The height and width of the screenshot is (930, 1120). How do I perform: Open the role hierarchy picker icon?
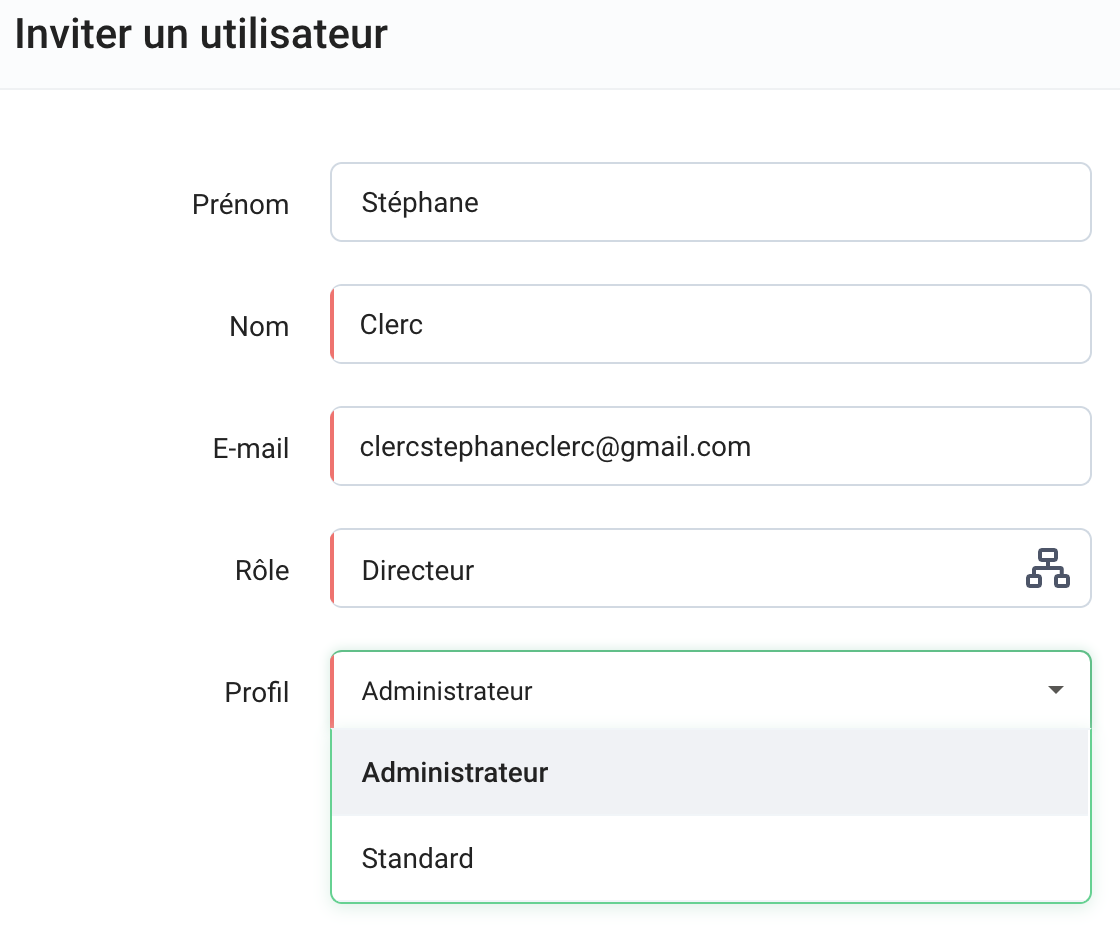point(1047,568)
